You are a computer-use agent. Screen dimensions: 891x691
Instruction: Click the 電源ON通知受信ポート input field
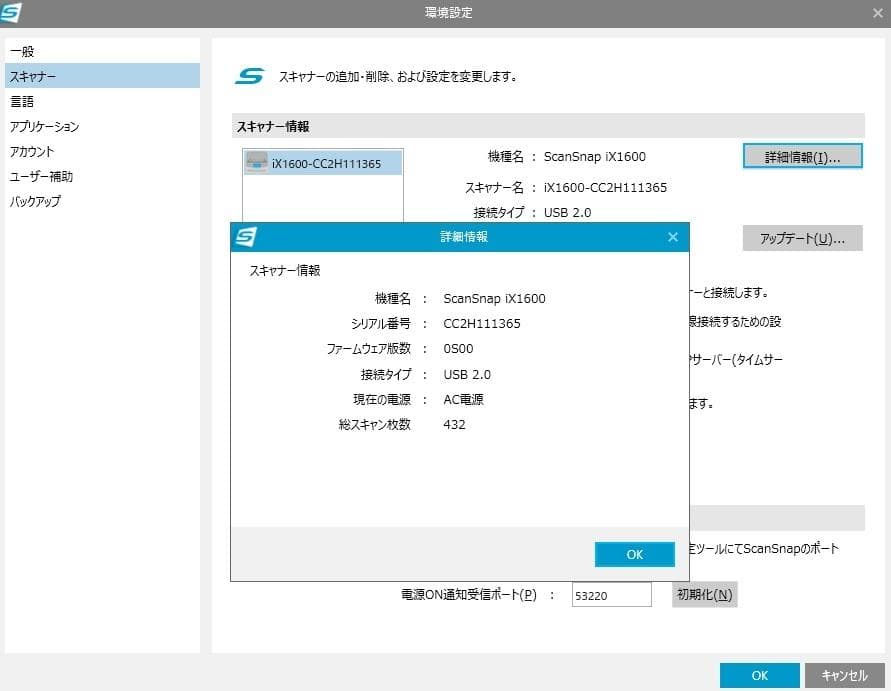pyautogui.click(x=610, y=594)
